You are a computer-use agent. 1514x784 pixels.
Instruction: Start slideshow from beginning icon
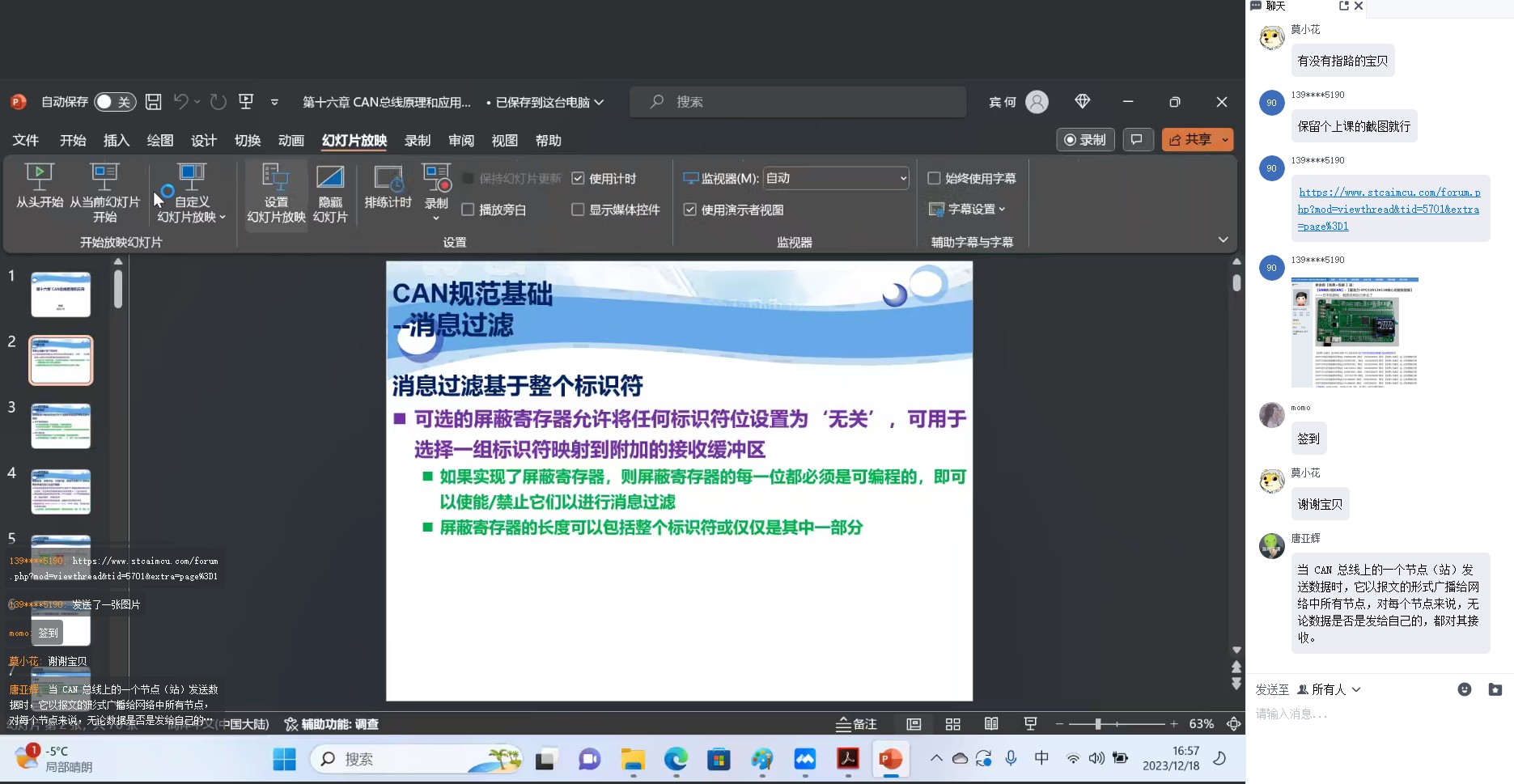(40, 186)
